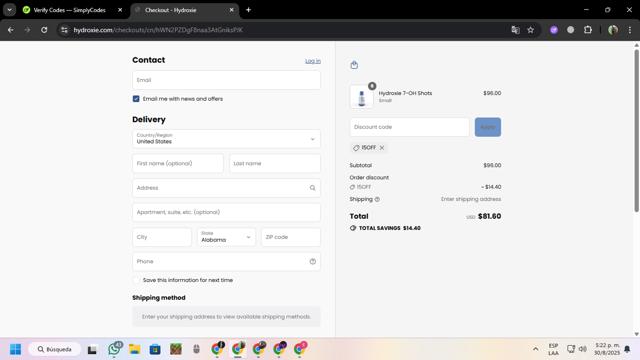Click the Apply discount button
The image size is (640, 360).
click(488, 127)
